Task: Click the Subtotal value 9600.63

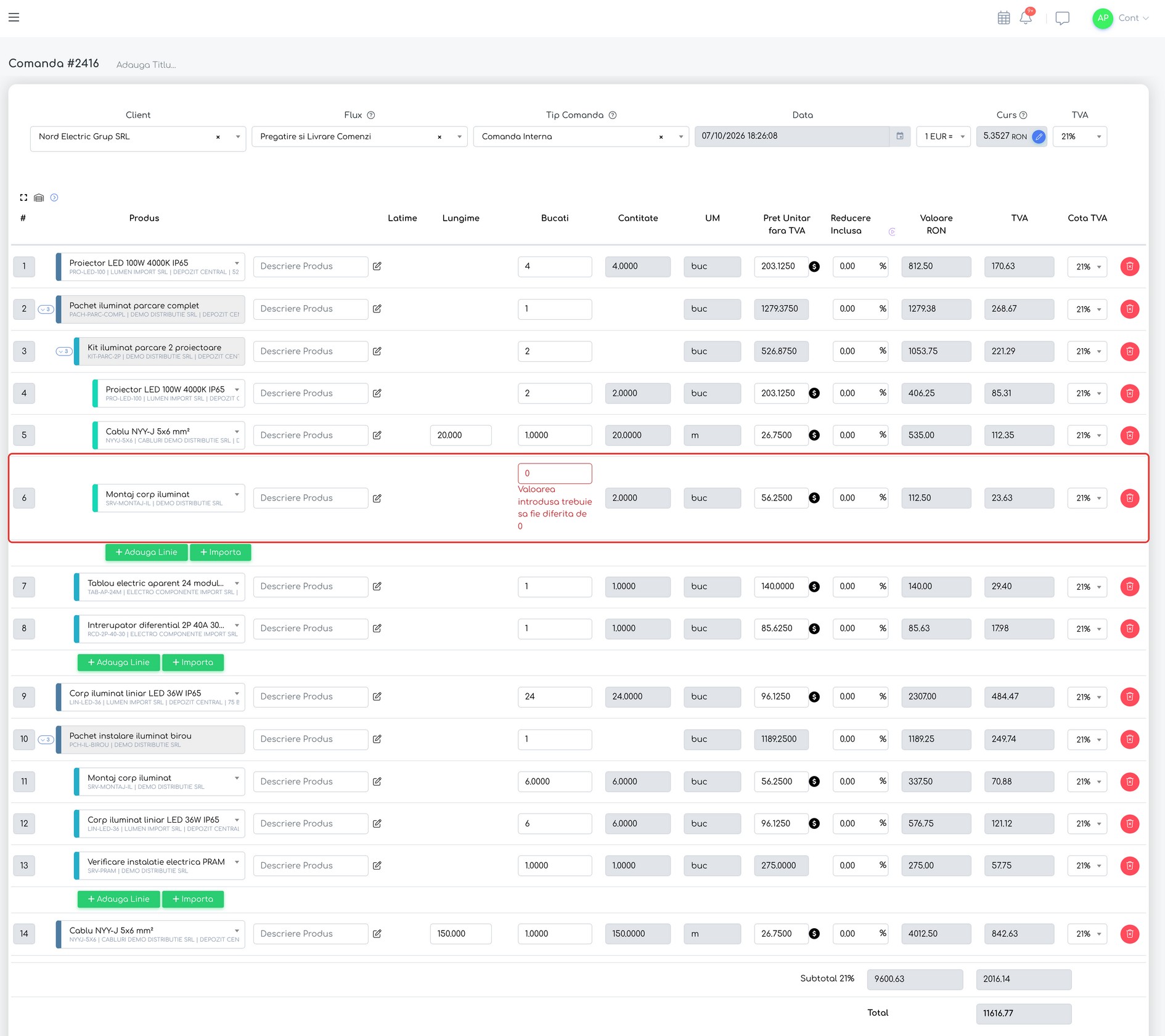Action: click(915, 979)
